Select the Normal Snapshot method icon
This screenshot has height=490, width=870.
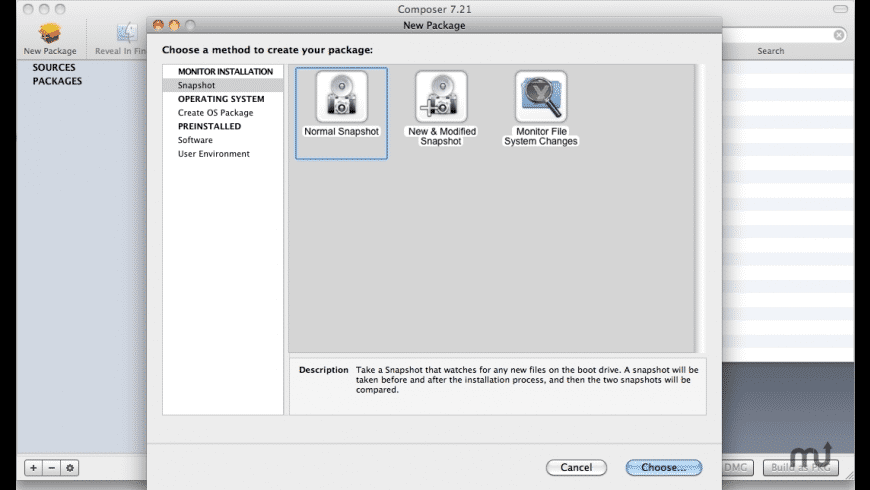[x=341, y=97]
